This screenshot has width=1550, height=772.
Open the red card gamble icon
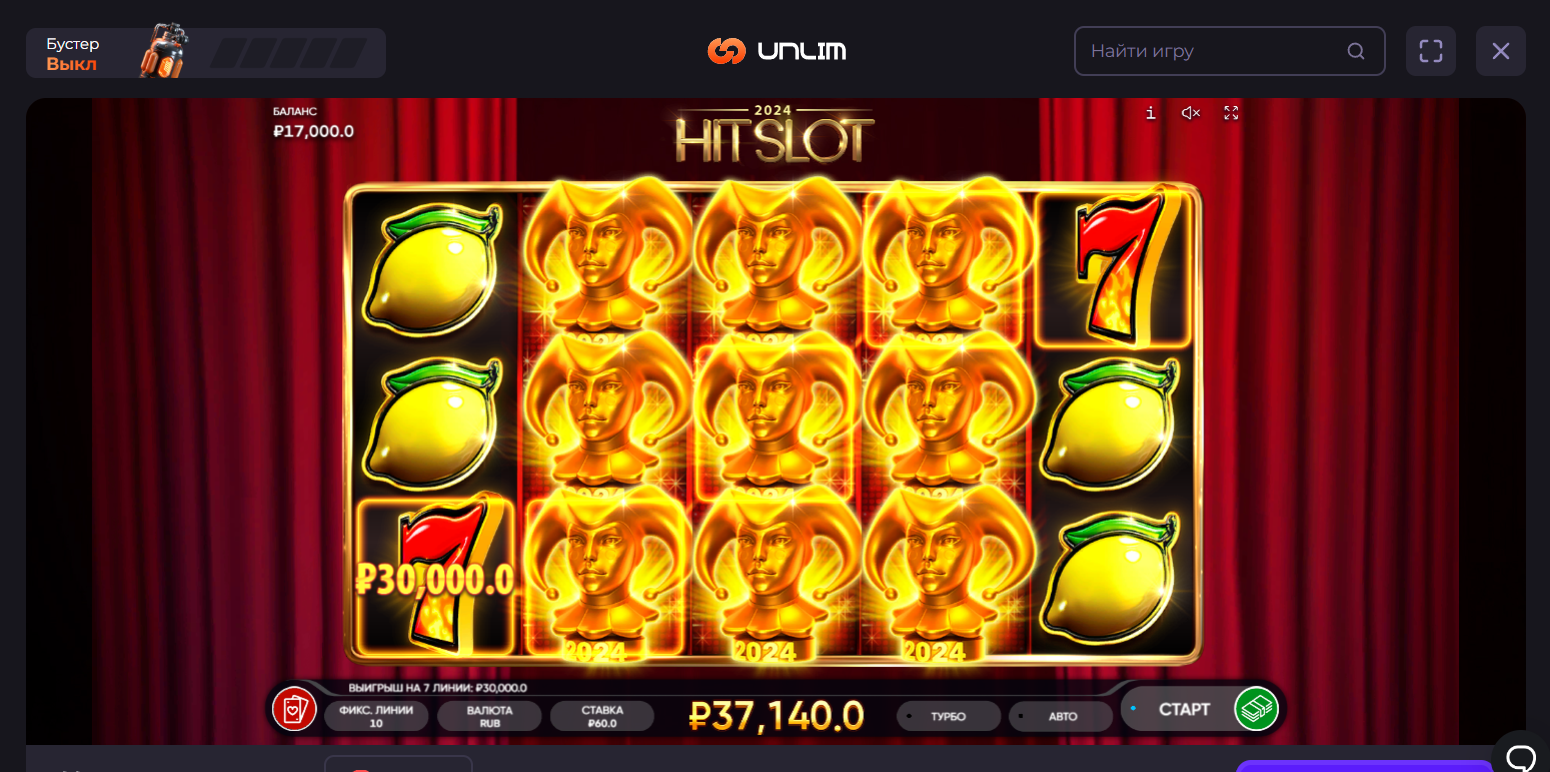point(294,709)
